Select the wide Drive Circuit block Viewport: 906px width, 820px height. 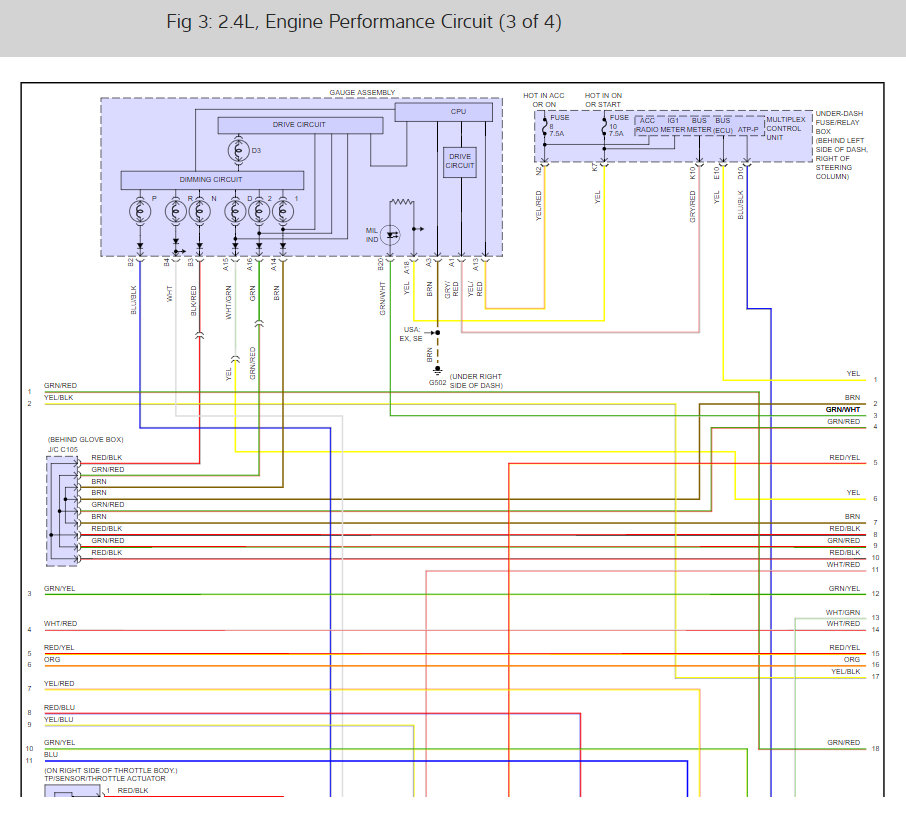pyautogui.click(x=299, y=125)
